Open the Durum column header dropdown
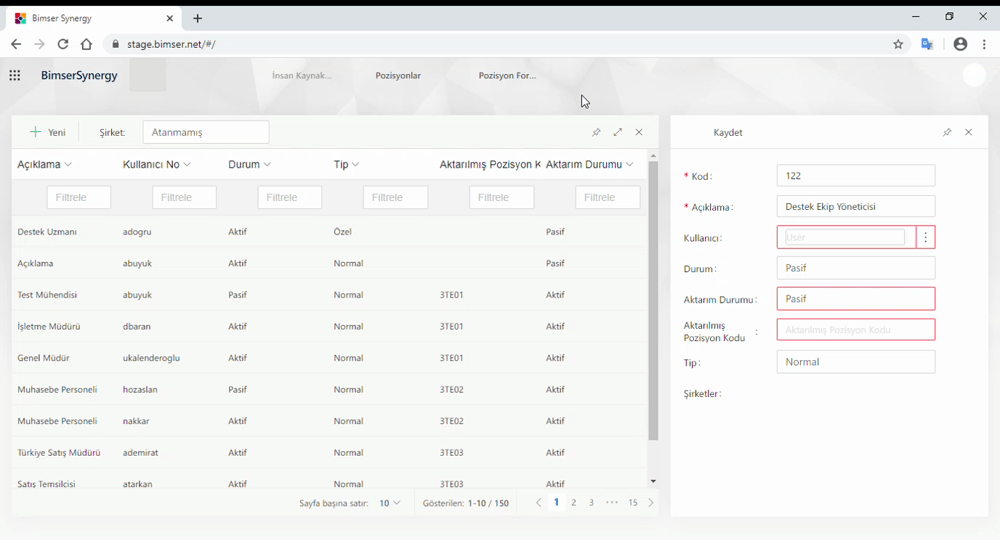This screenshot has height=540, width=1000. [x=267, y=165]
